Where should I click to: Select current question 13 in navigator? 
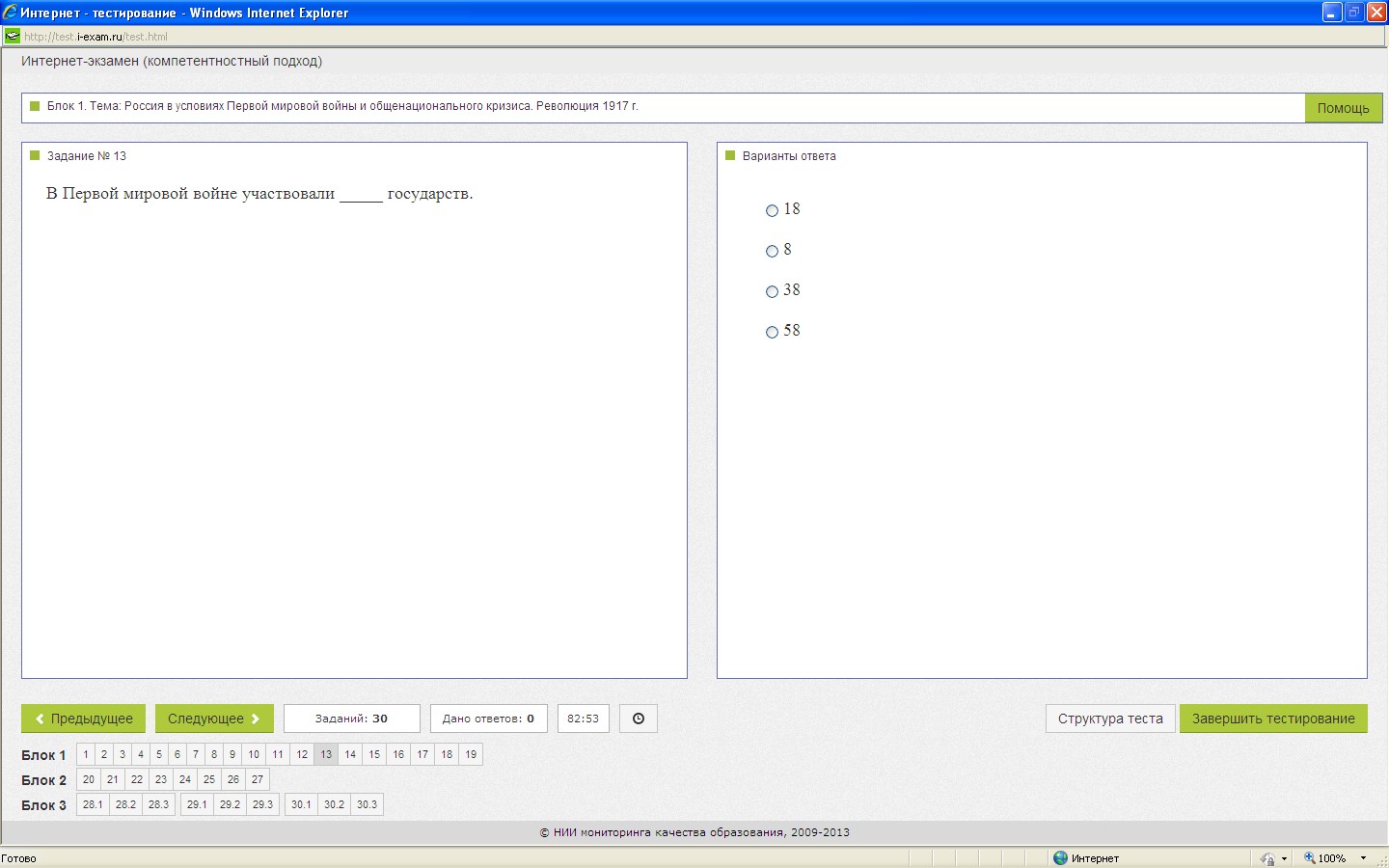[x=326, y=754]
